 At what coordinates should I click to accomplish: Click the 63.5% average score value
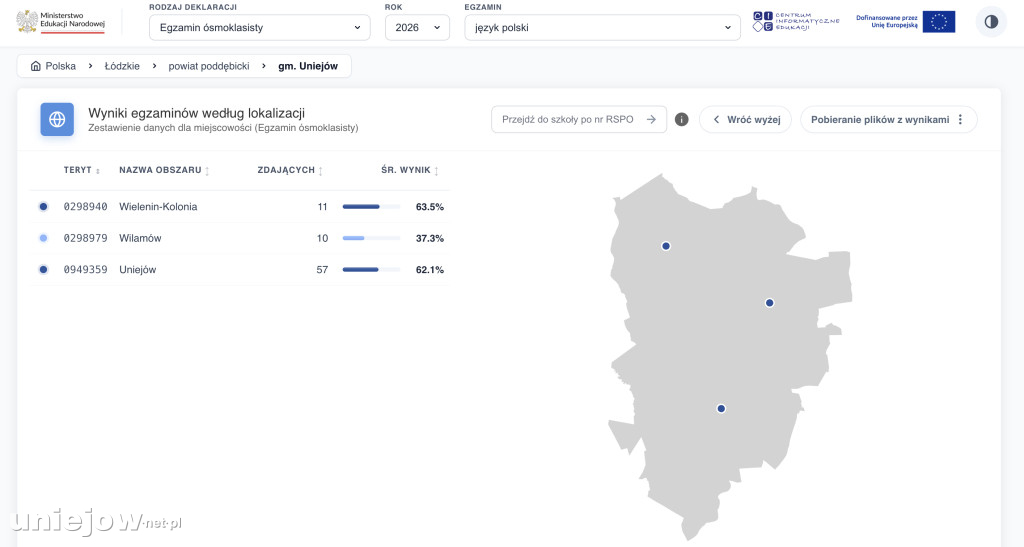(x=430, y=207)
